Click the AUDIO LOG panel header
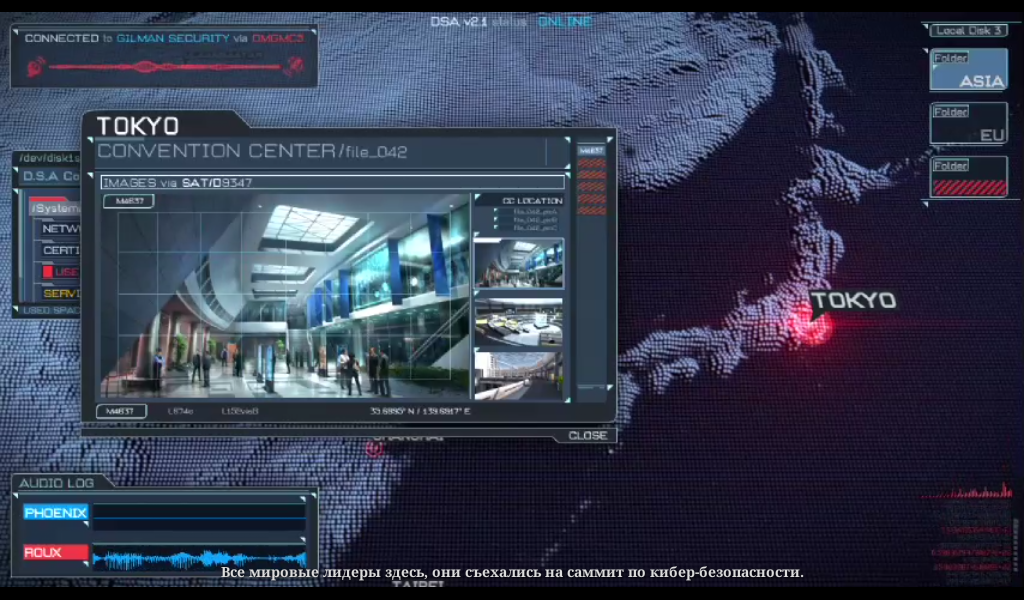1024x600 pixels. tap(56, 483)
